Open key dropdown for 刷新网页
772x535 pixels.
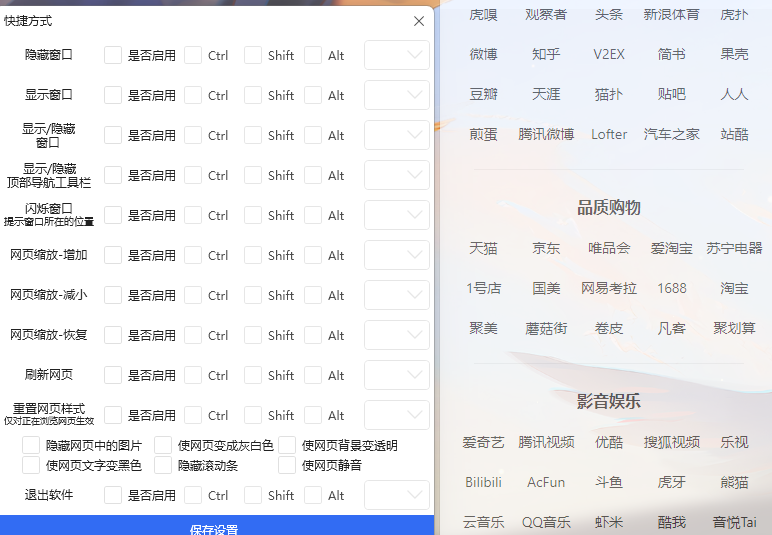pos(397,375)
